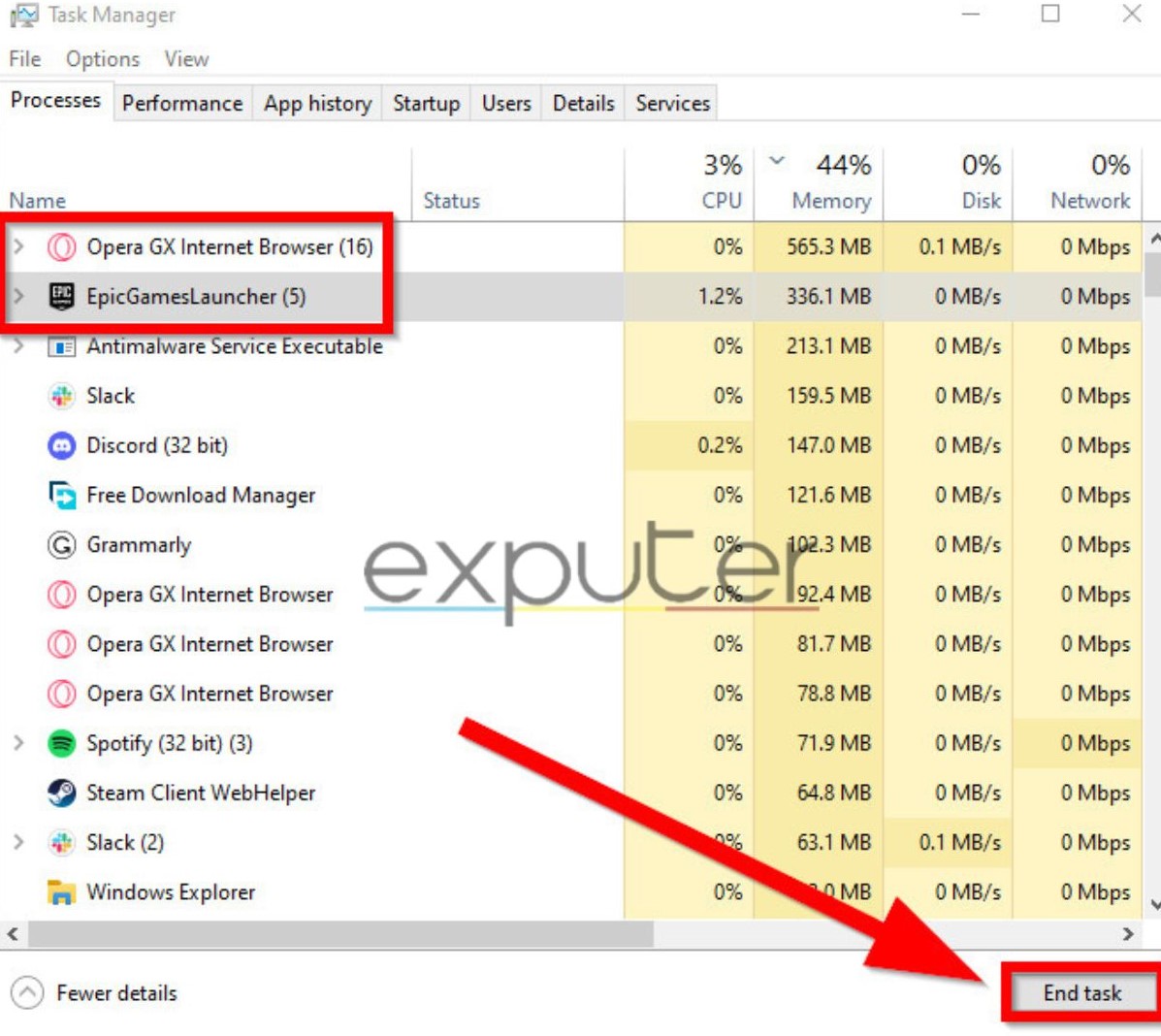The width and height of the screenshot is (1161, 1036).
Task: Click the Discord (32 bit) icon
Action: (x=61, y=445)
